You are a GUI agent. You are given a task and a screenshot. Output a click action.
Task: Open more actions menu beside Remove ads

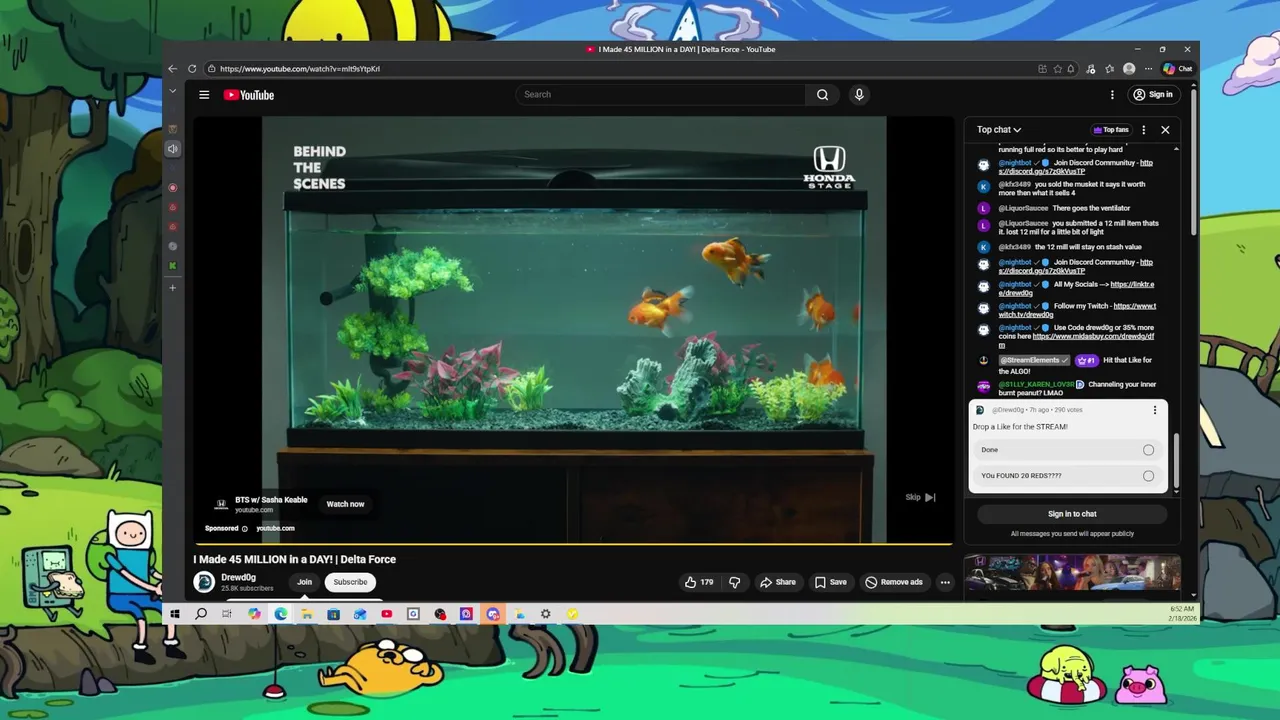click(945, 582)
